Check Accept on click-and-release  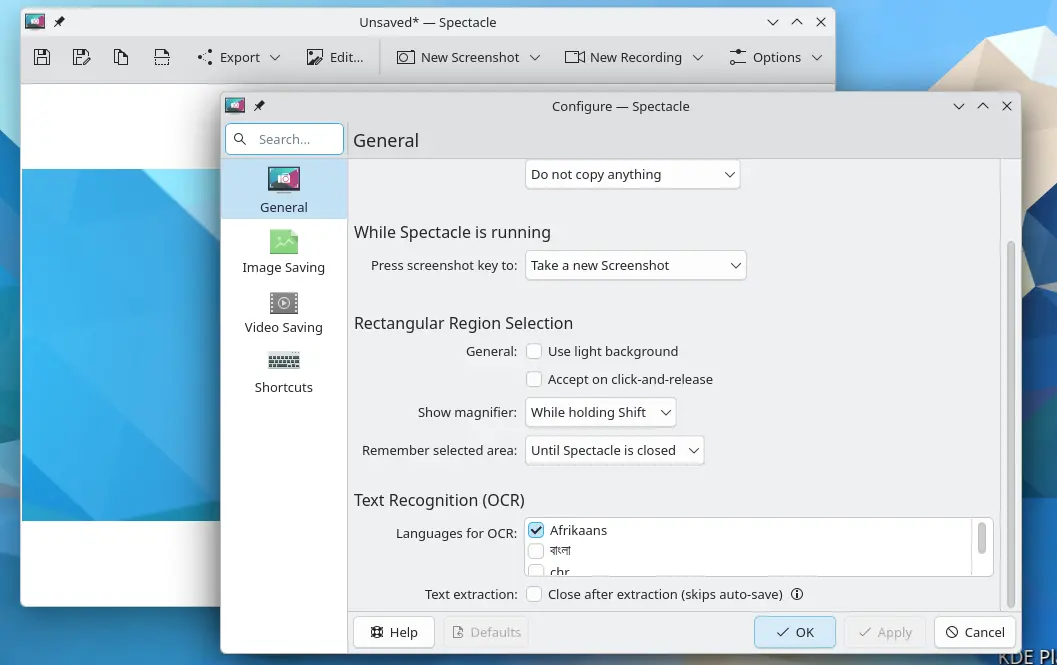(x=535, y=380)
